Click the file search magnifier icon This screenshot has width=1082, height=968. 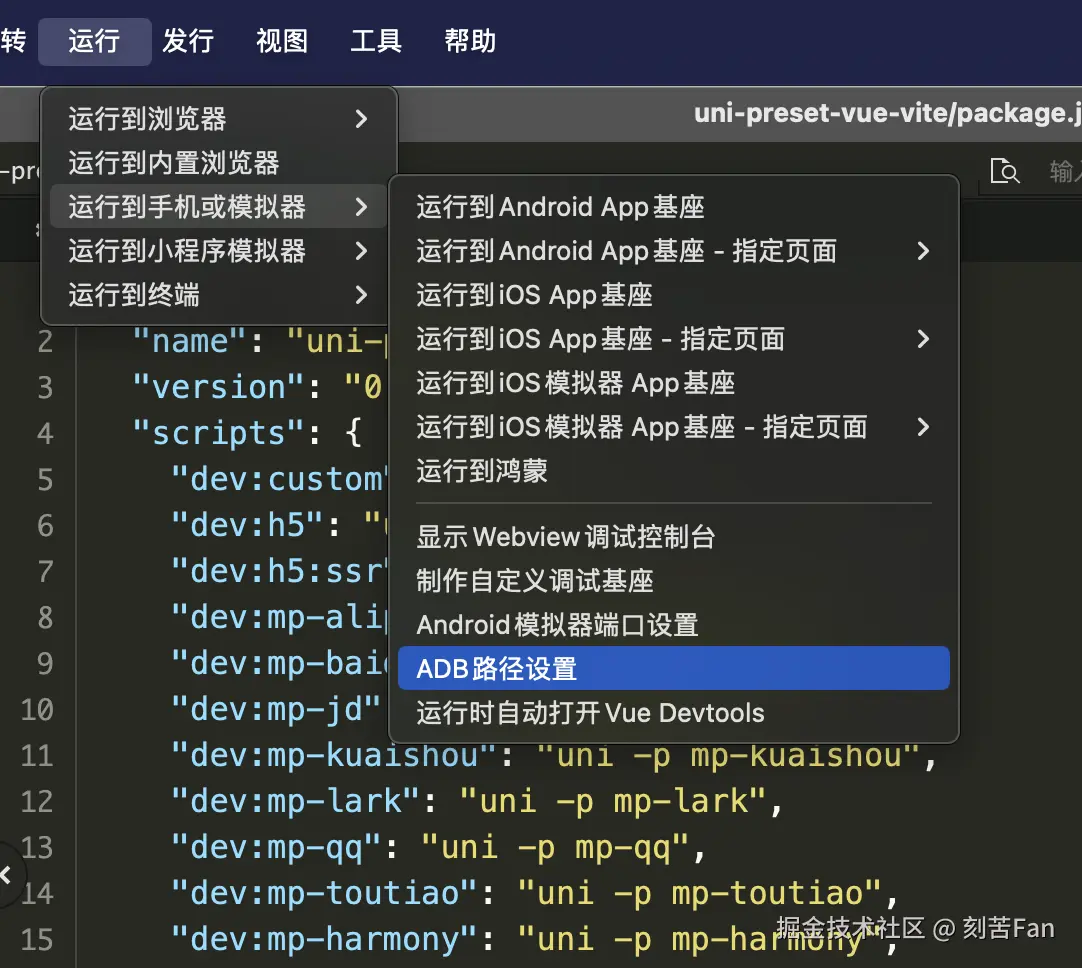click(x=1004, y=171)
